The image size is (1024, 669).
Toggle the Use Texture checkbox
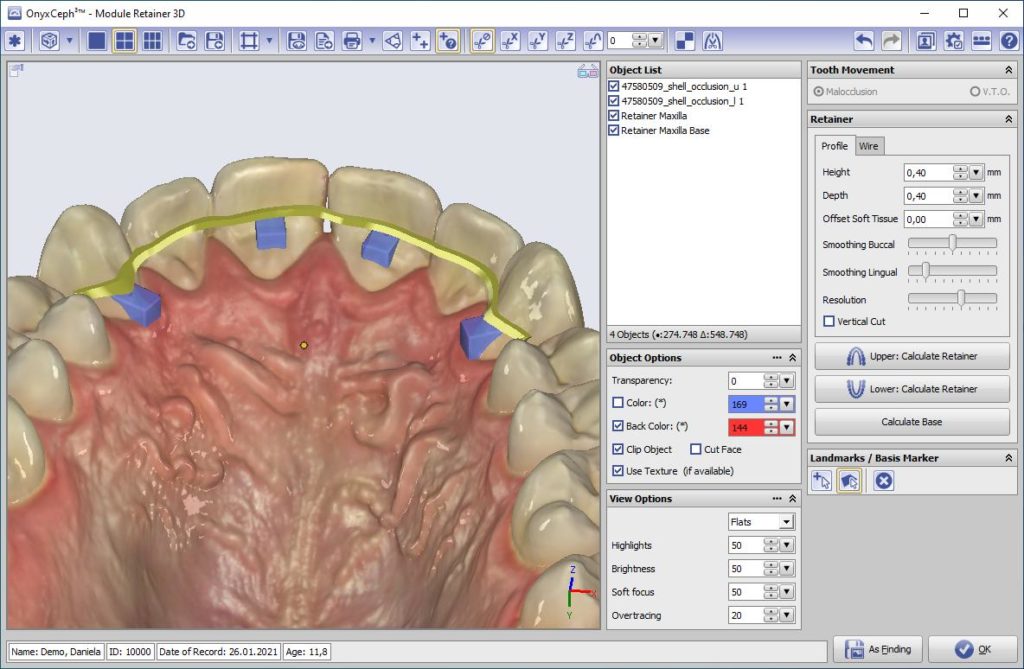pyautogui.click(x=618, y=471)
